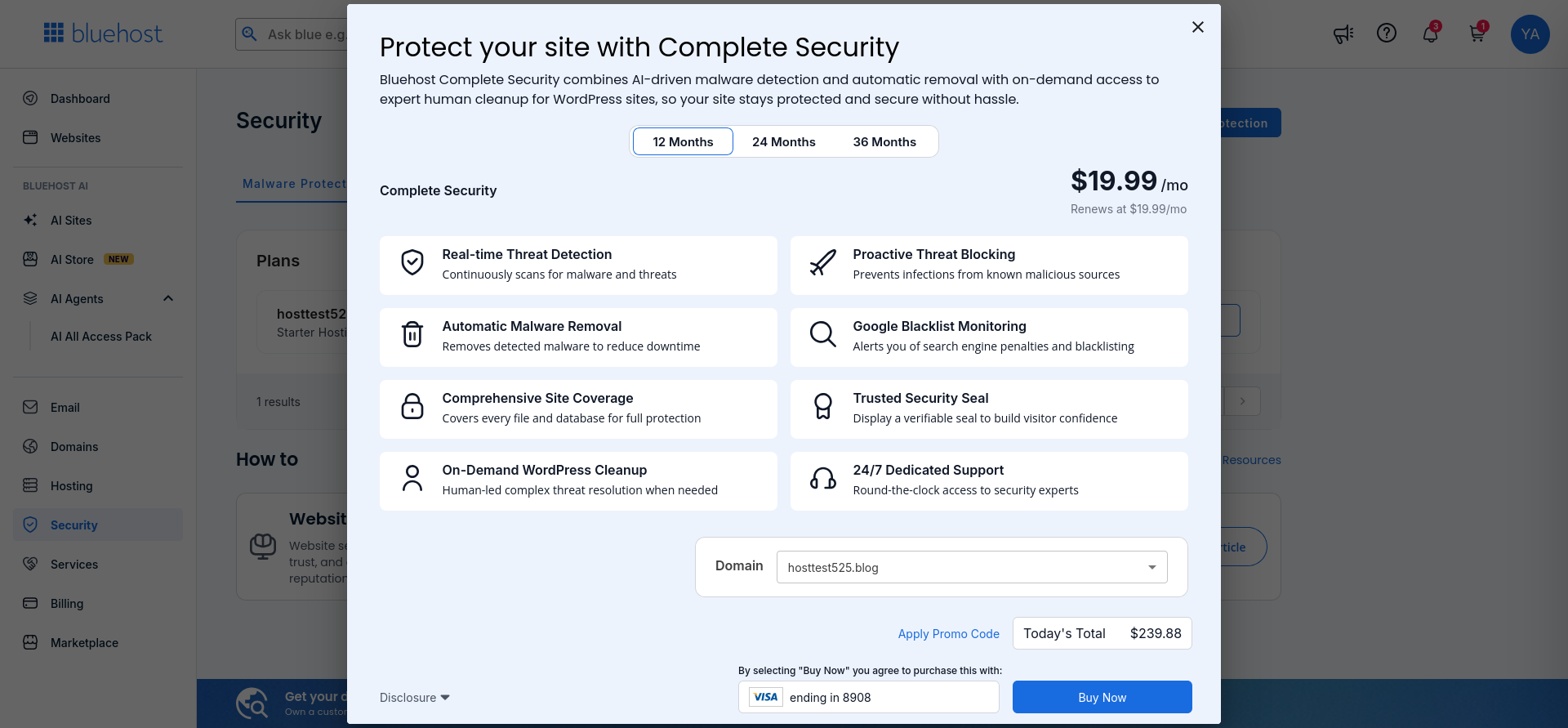Click the Hosting server icon in sidebar
1568x728 pixels.
pos(30,485)
